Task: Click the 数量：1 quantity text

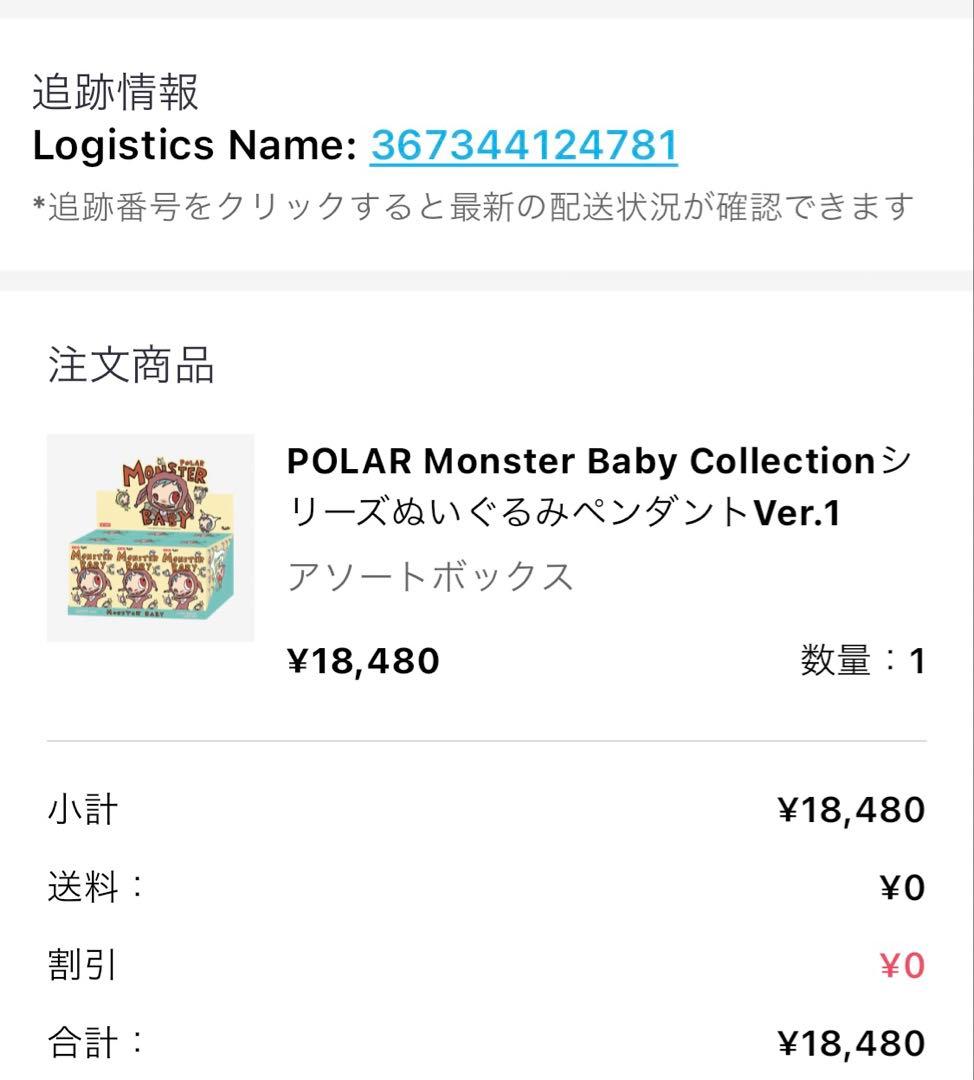Action: [864, 660]
